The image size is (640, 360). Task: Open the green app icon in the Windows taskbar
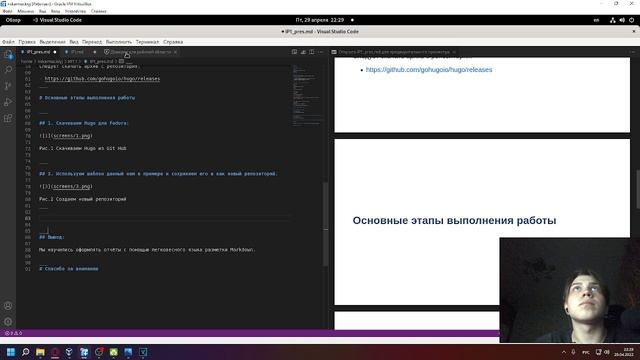(x=113, y=352)
